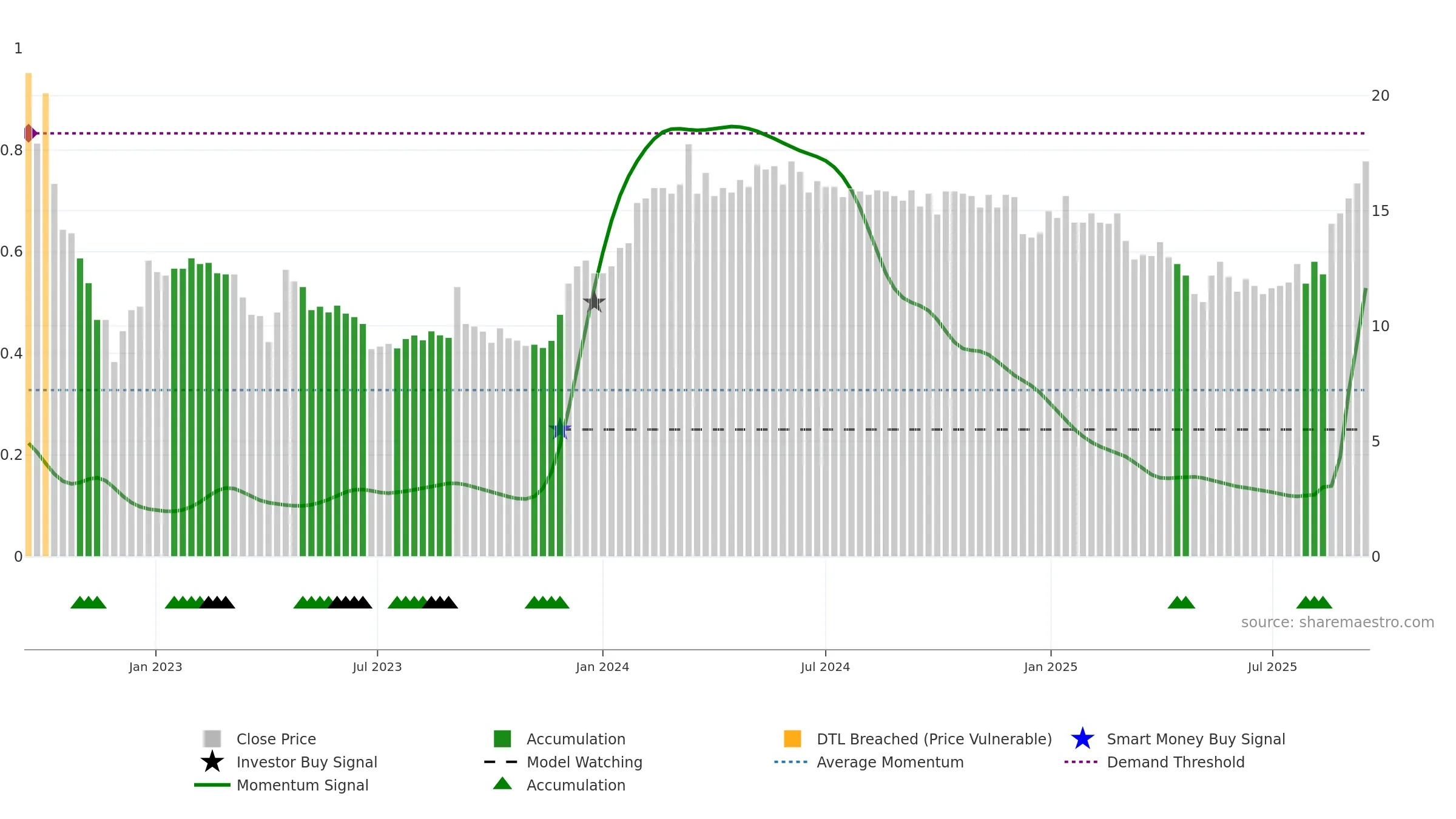
Task: Toggle the Close Price legend entry
Action: pos(276,739)
